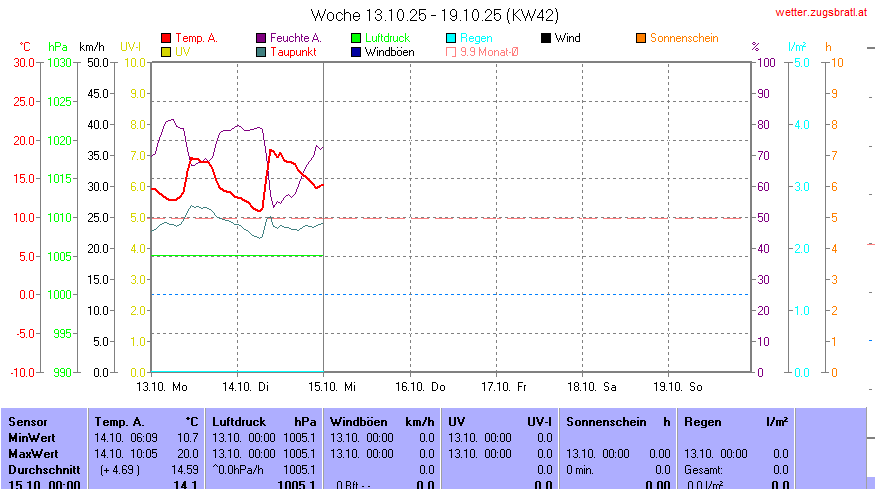This screenshot has height=489, width=875.
Task: Open the wetter.zugsbratl.at link
Action: tap(822, 13)
